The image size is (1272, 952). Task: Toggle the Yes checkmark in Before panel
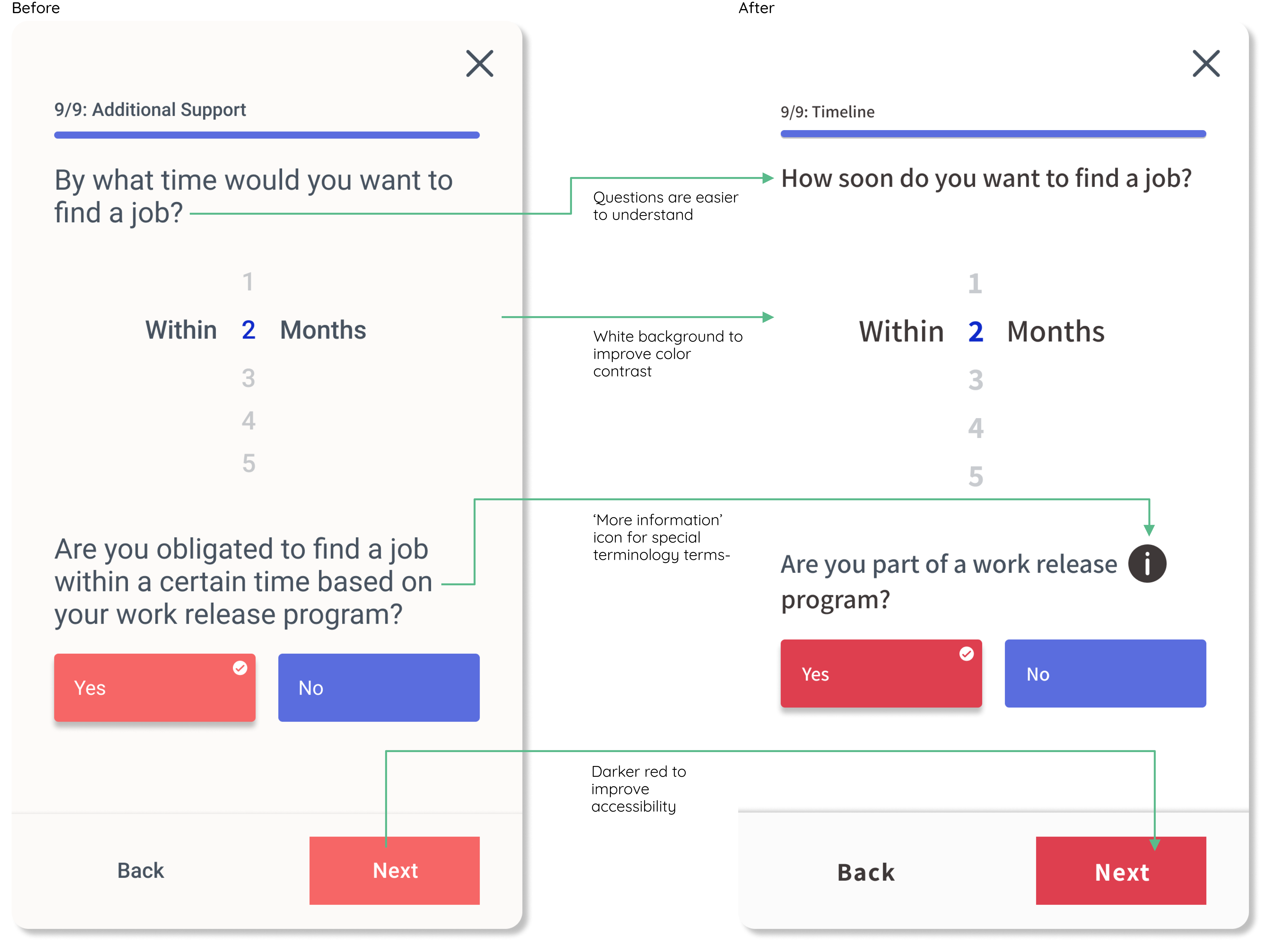(240, 668)
